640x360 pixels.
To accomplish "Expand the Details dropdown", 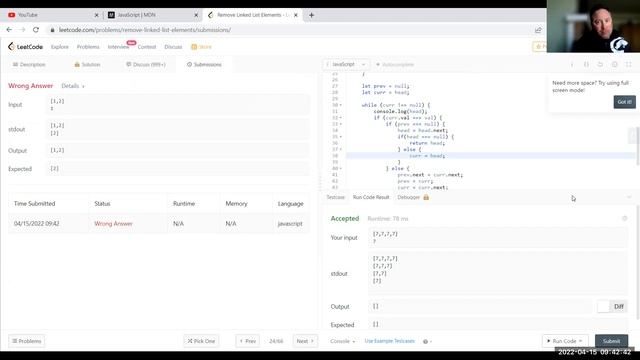I will tap(73, 86).
